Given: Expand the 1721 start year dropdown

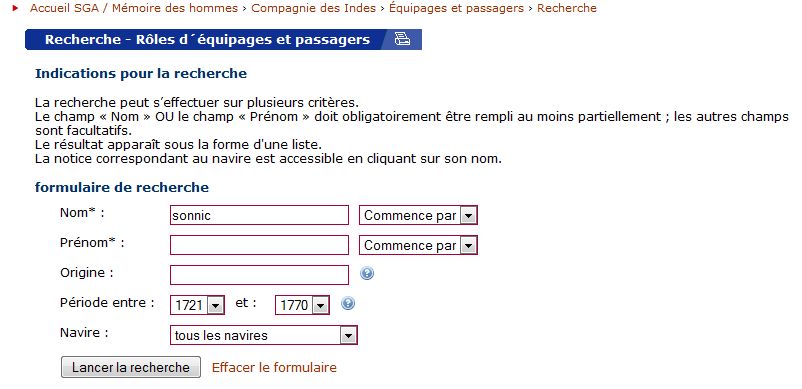Looking at the screenshot, I should tap(197, 305).
